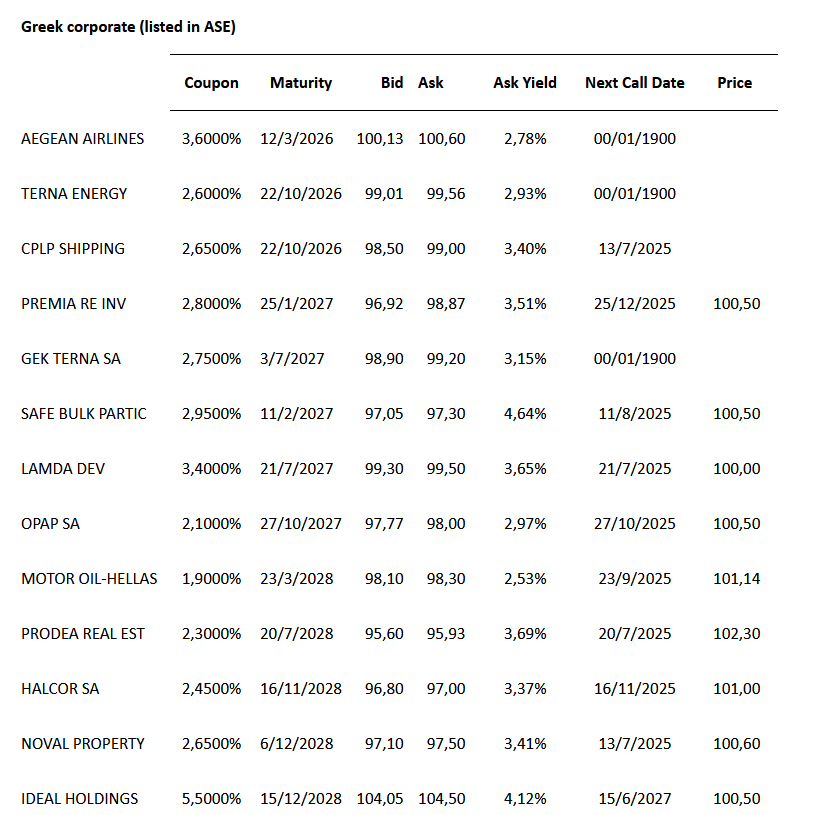Click SAFE BULK PARTIC ask yield 4,64%
Image resolution: width=813 pixels, height=815 pixels.
[x=526, y=414]
